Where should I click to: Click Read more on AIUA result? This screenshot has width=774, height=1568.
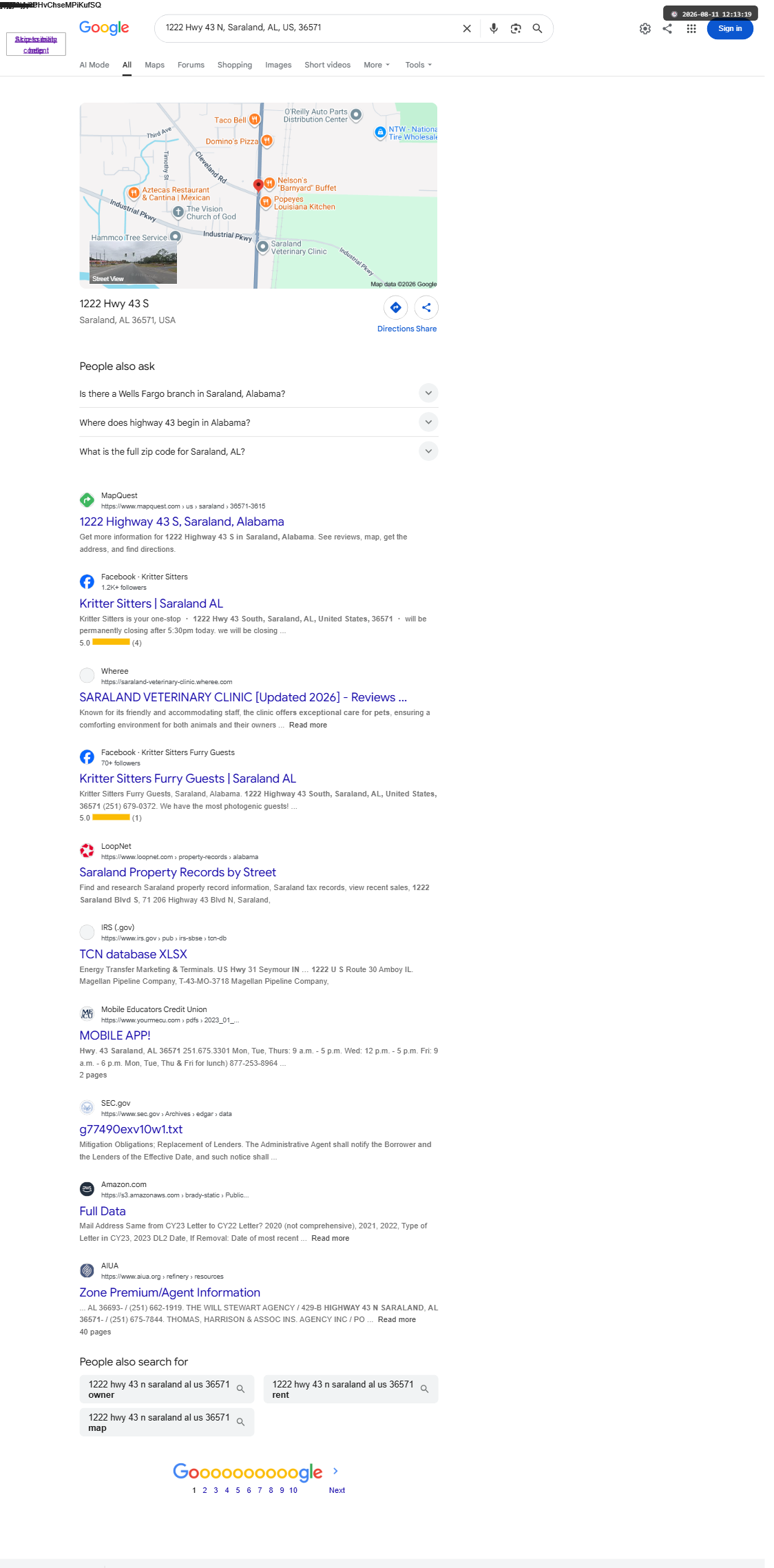397,1319
